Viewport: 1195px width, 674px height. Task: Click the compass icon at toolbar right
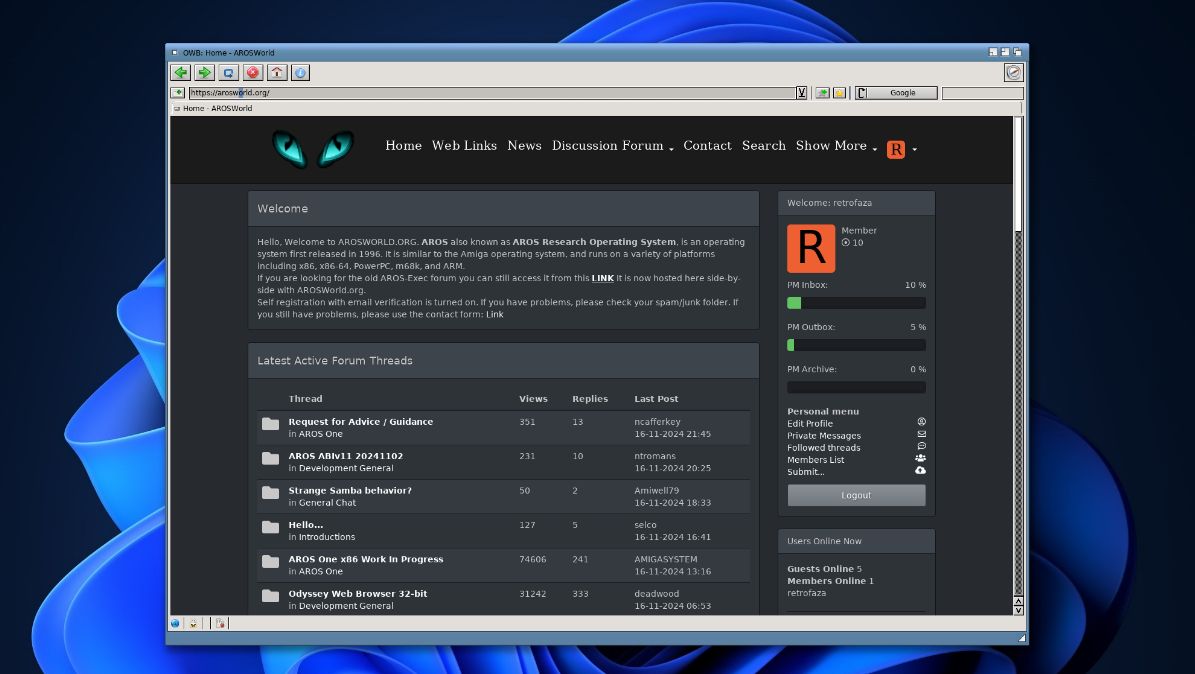[1014, 72]
